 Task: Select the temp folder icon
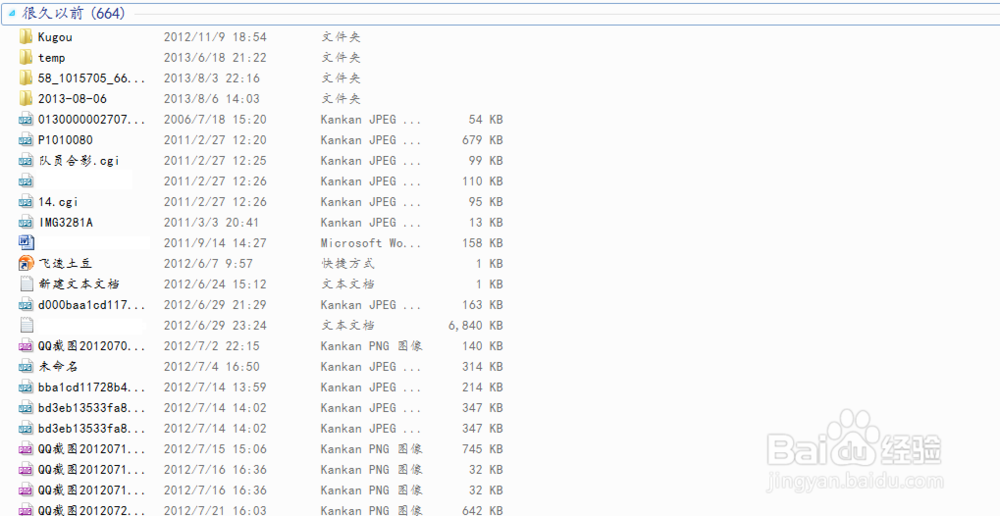[x=26, y=57]
